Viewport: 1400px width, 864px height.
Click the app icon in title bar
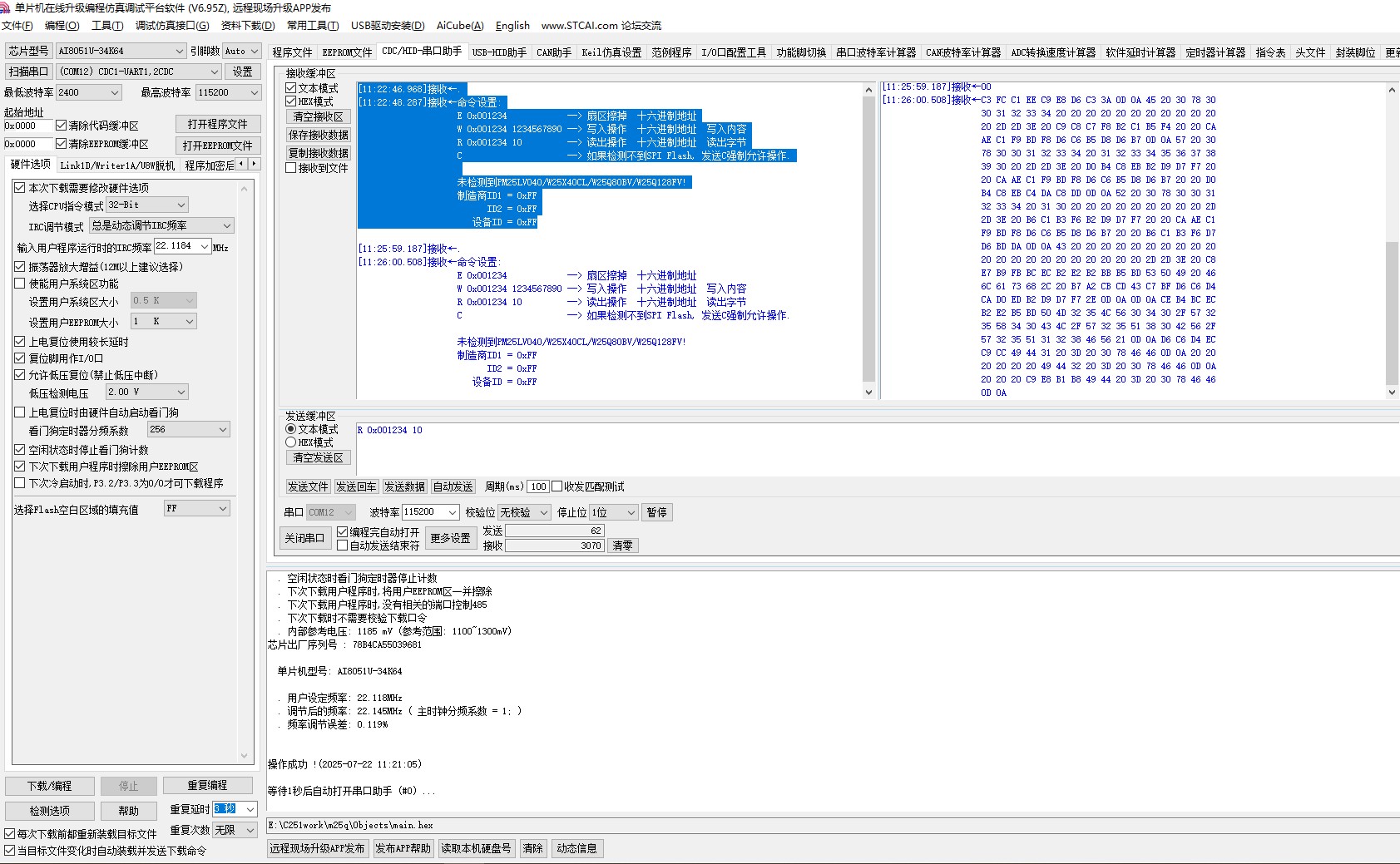[x=5, y=7]
